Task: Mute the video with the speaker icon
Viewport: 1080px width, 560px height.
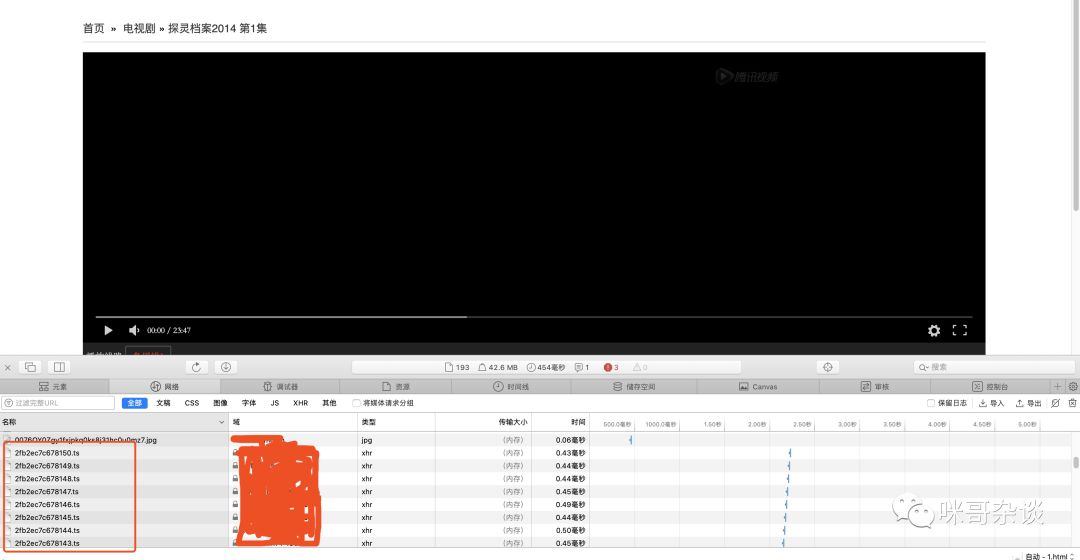Action: [134, 330]
